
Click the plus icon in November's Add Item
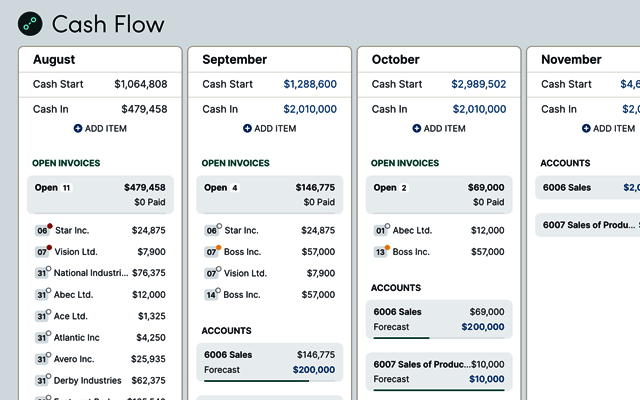(586, 128)
